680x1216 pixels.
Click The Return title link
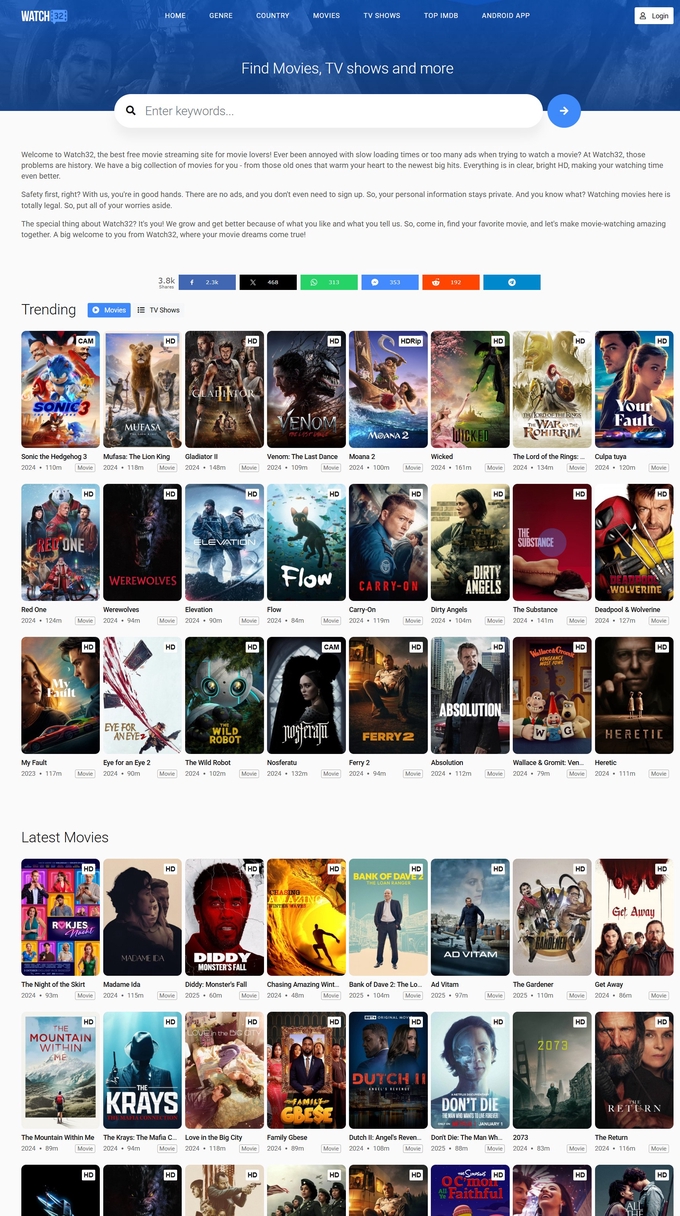[x=612, y=1137]
